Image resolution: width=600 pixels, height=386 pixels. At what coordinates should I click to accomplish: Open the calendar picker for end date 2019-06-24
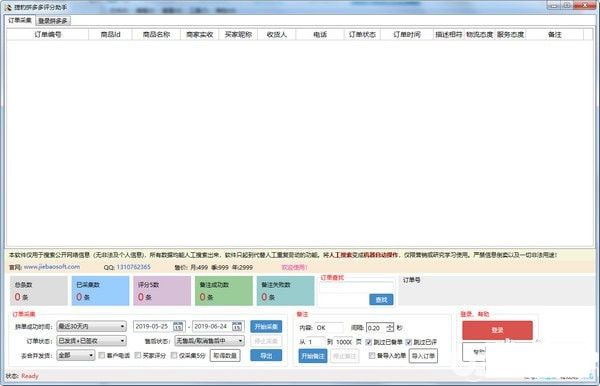(x=237, y=327)
